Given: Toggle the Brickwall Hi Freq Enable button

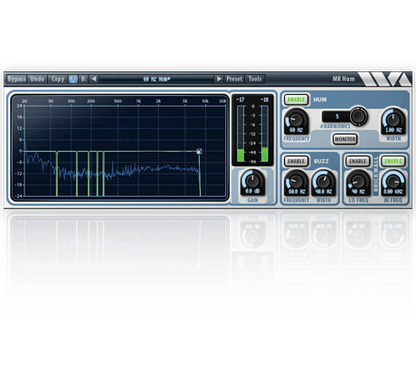Looking at the screenshot, I should coord(393,161).
